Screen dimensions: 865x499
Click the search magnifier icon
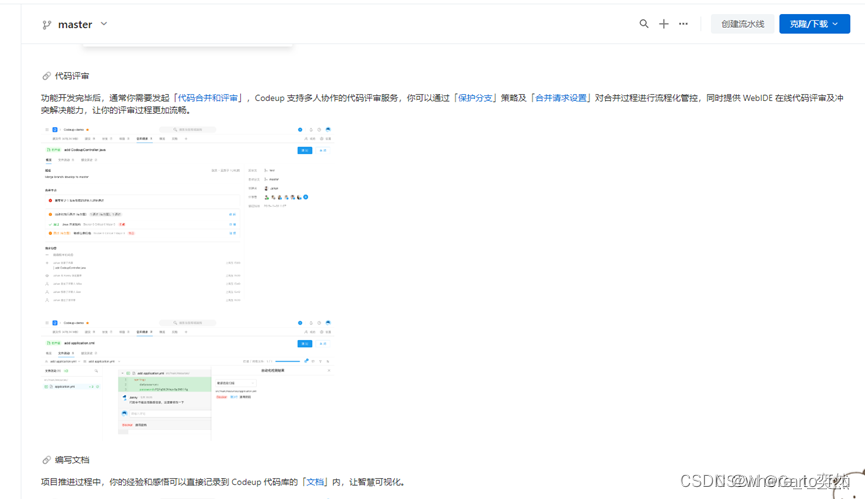[x=644, y=24]
